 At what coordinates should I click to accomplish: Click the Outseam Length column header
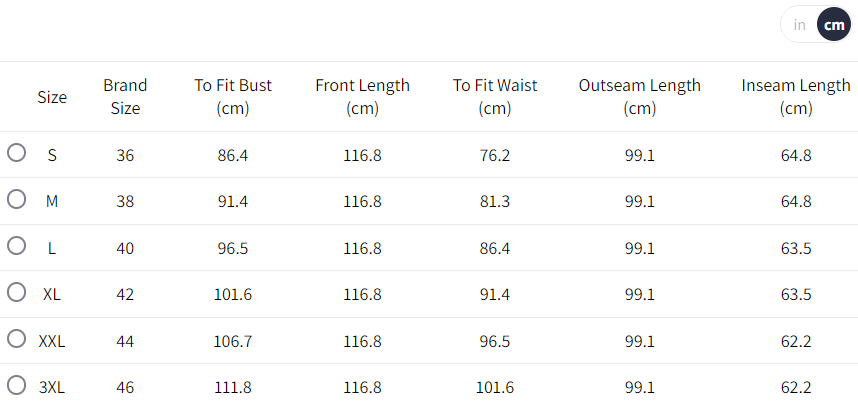pos(639,97)
